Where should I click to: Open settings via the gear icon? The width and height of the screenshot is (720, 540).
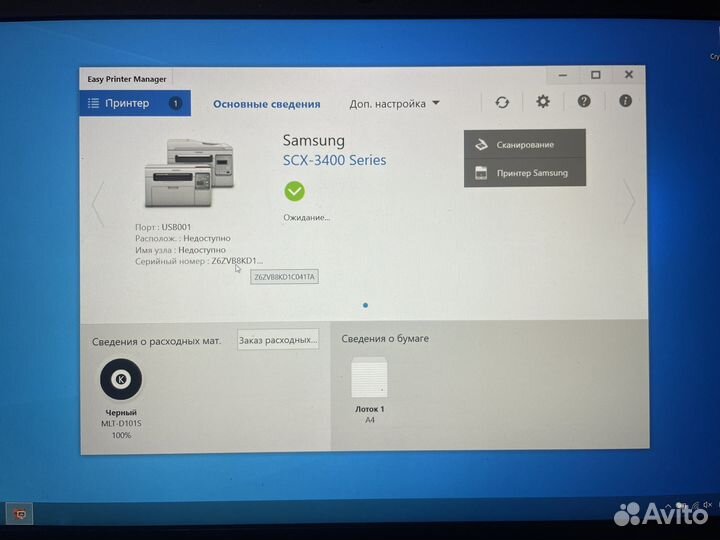(543, 101)
